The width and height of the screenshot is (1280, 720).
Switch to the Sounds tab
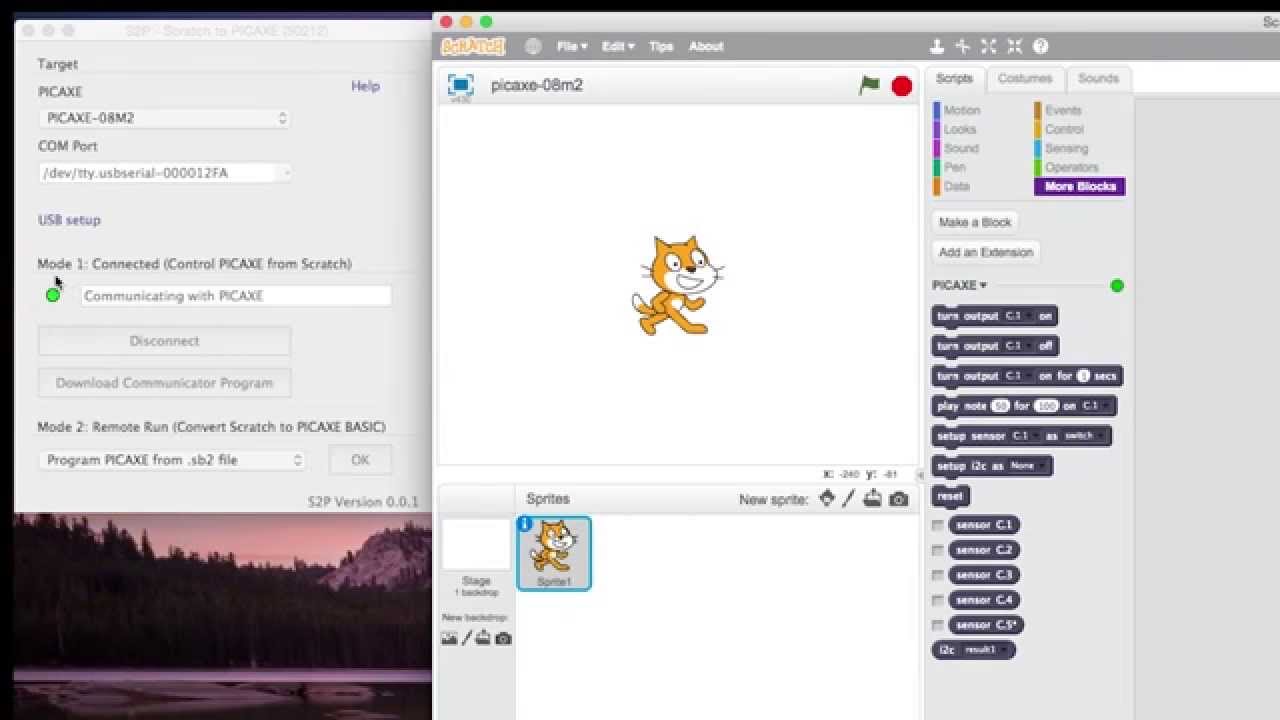1098,78
